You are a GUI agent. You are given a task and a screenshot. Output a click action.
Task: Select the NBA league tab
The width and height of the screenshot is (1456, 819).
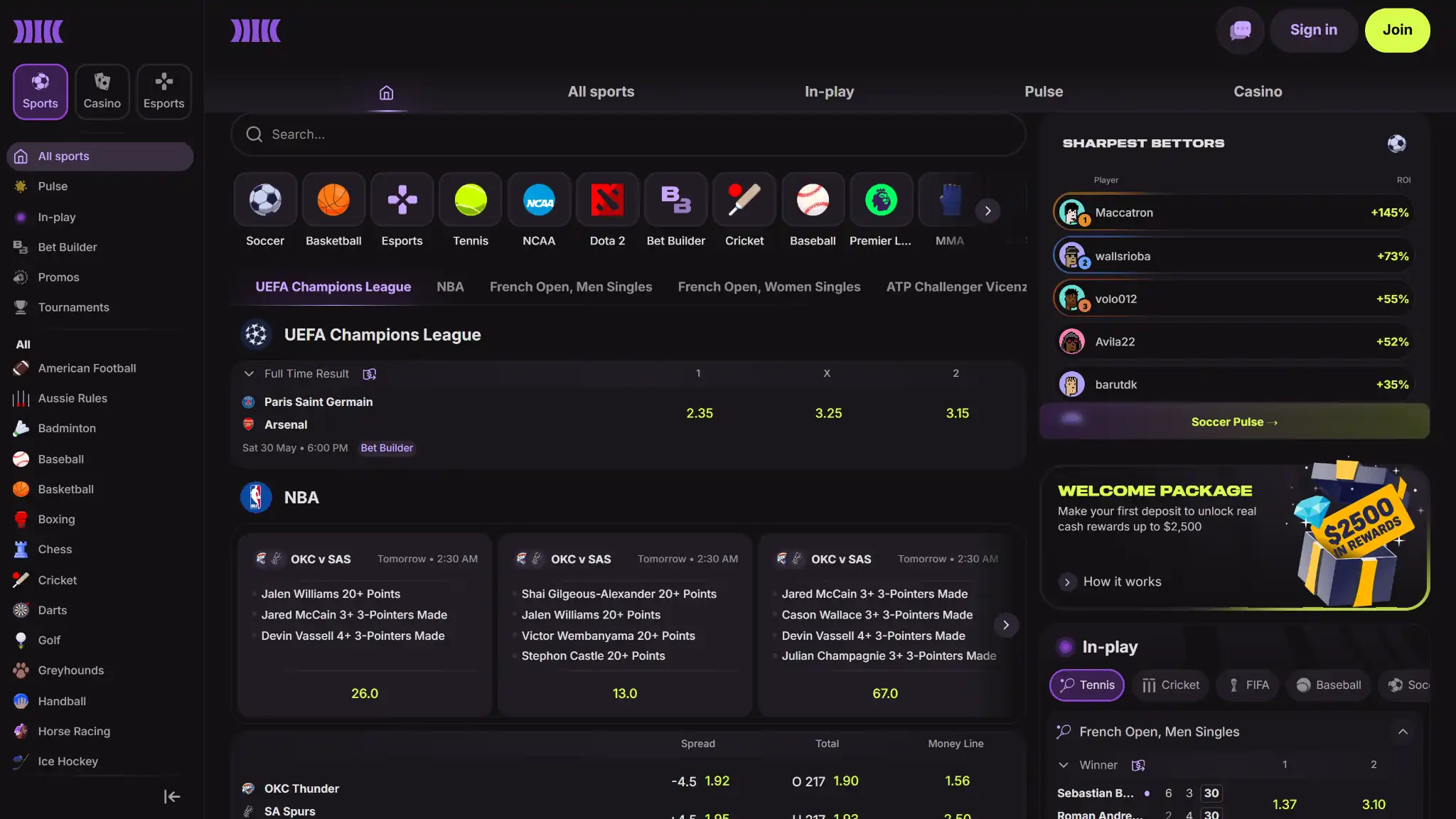[x=450, y=287]
